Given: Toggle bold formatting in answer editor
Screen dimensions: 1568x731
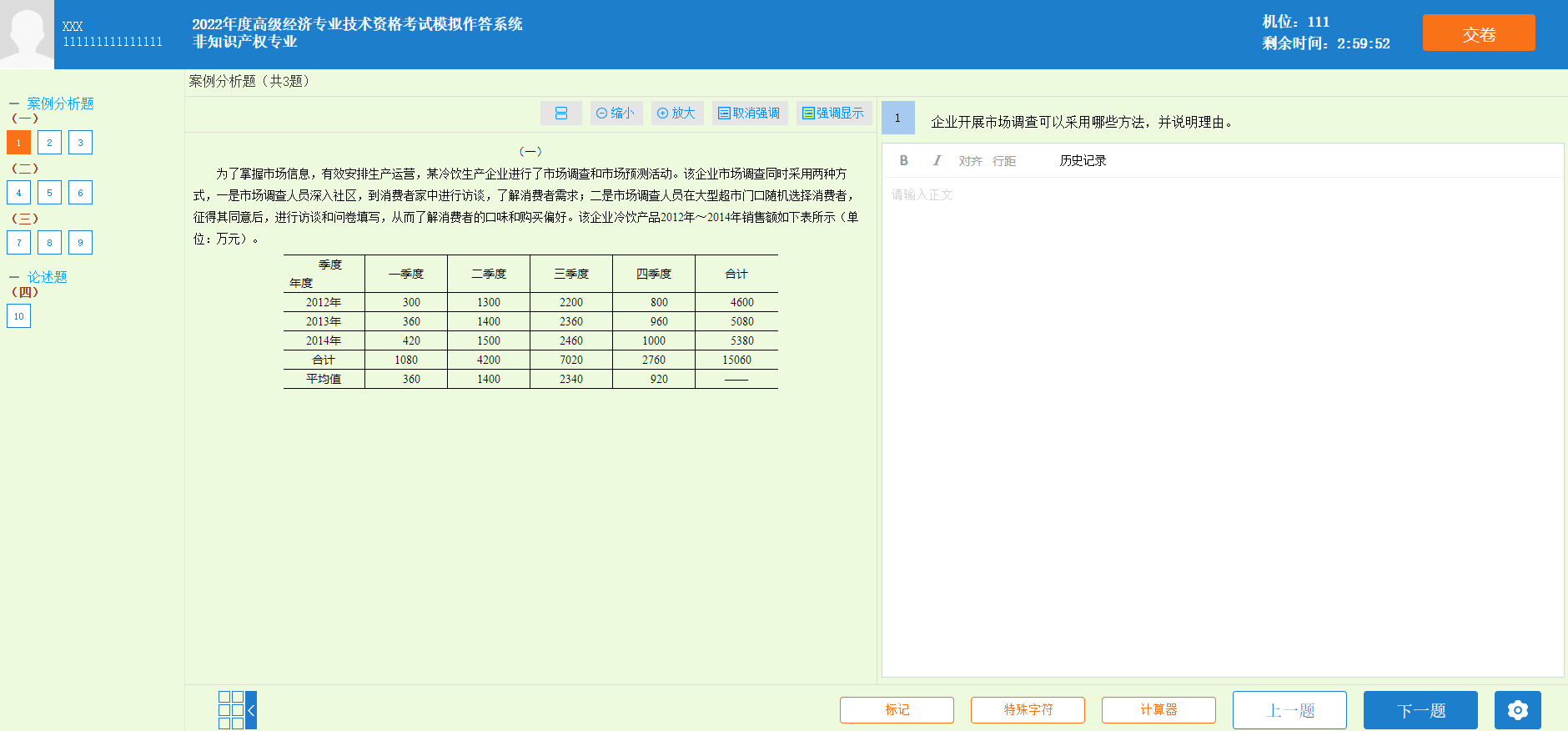Looking at the screenshot, I should tap(903, 161).
